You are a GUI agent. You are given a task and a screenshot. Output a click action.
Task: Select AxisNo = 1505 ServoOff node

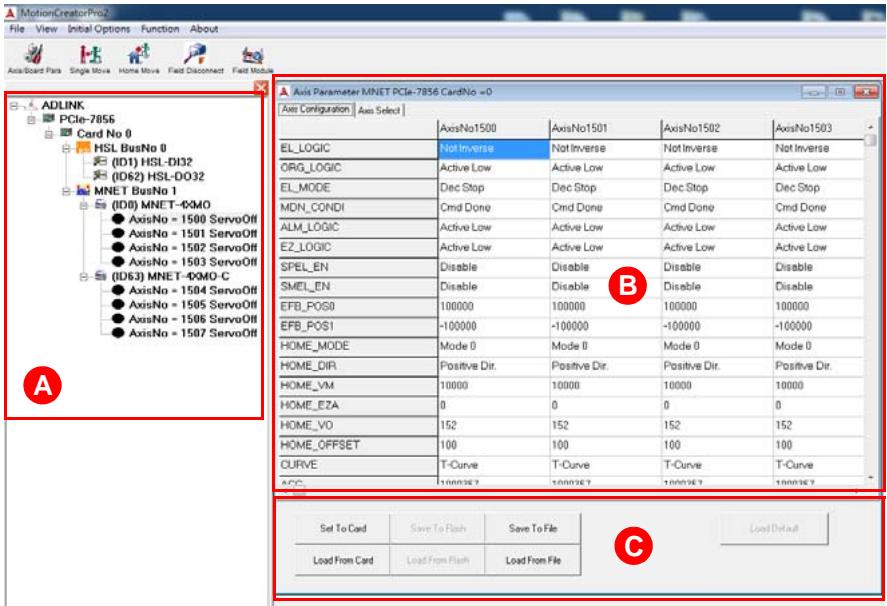(x=192, y=304)
